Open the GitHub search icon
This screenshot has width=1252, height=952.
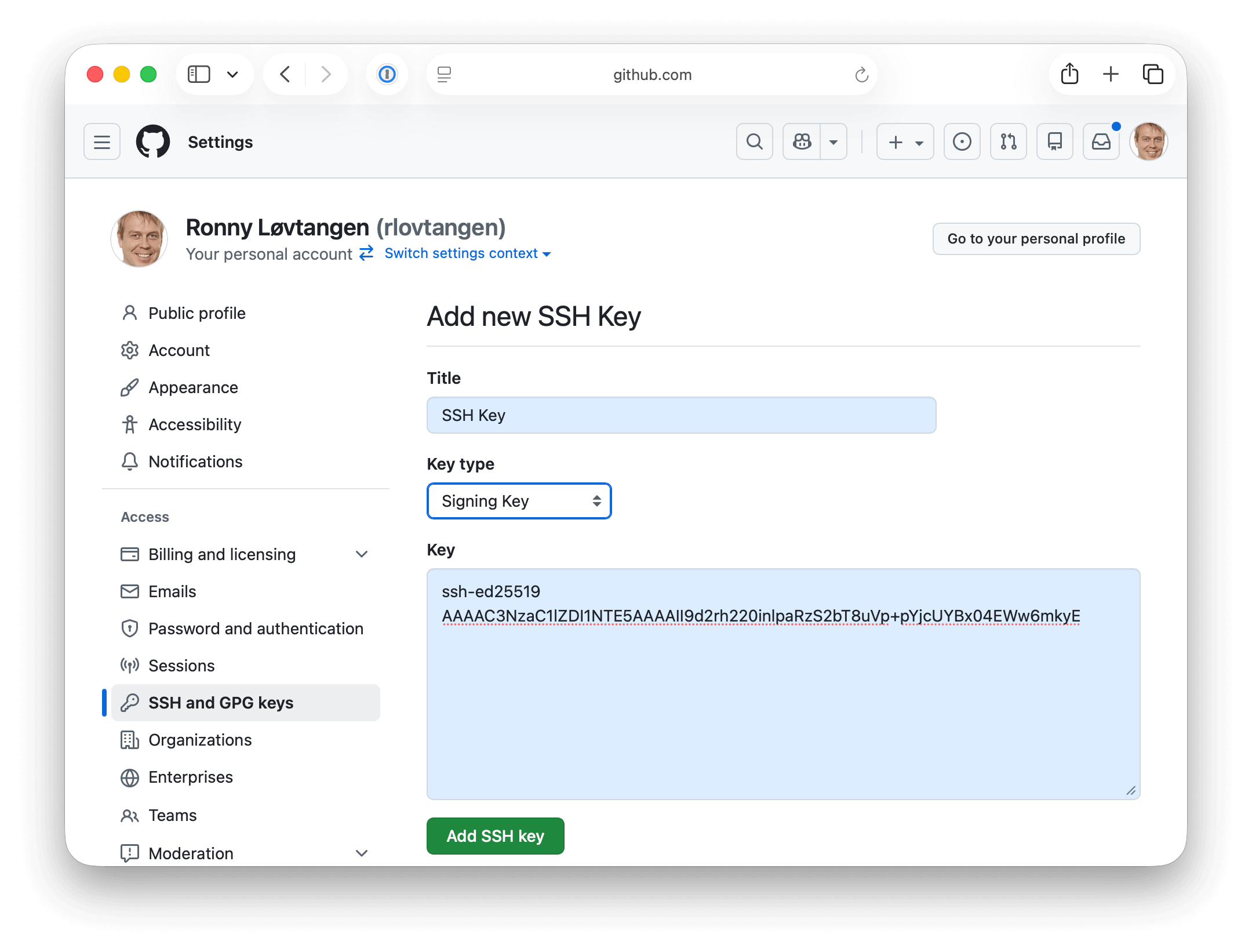point(754,141)
